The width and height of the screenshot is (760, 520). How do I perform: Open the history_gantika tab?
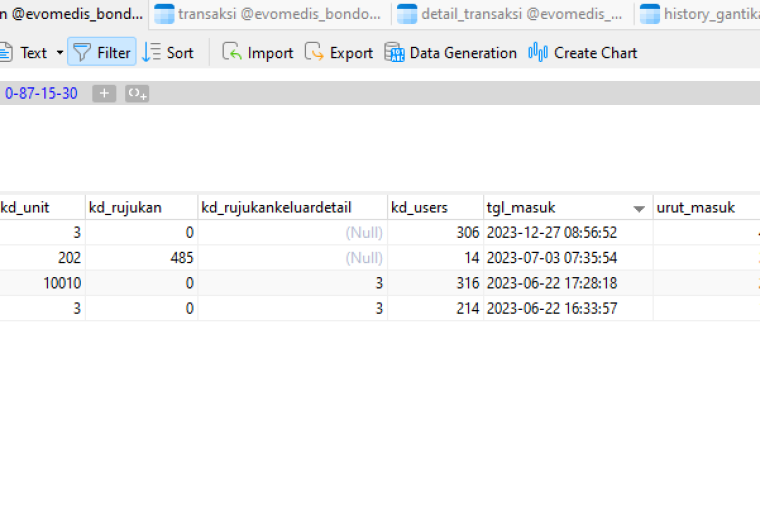pyautogui.click(x=698, y=14)
